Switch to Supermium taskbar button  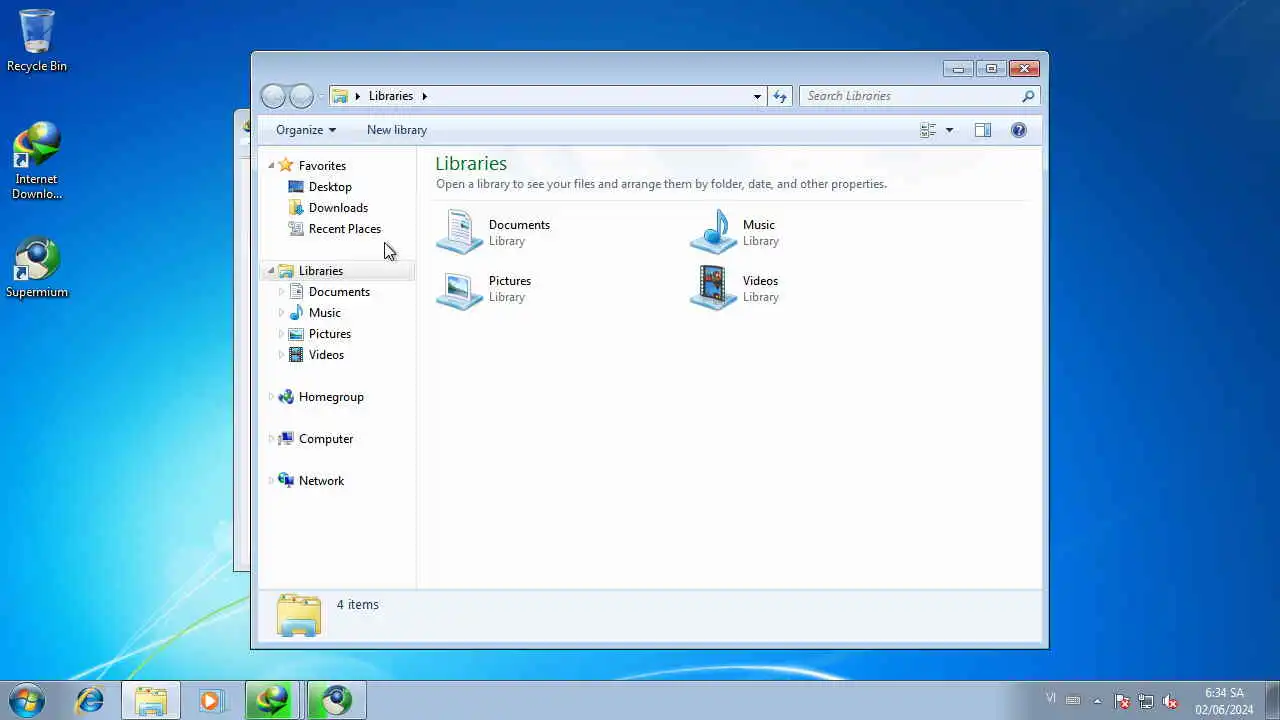pos(336,700)
